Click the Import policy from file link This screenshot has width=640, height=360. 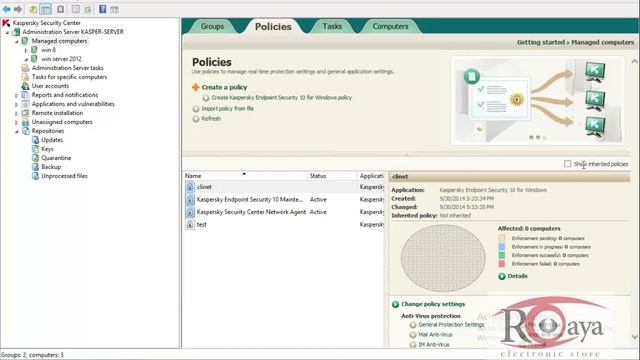click(x=227, y=109)
